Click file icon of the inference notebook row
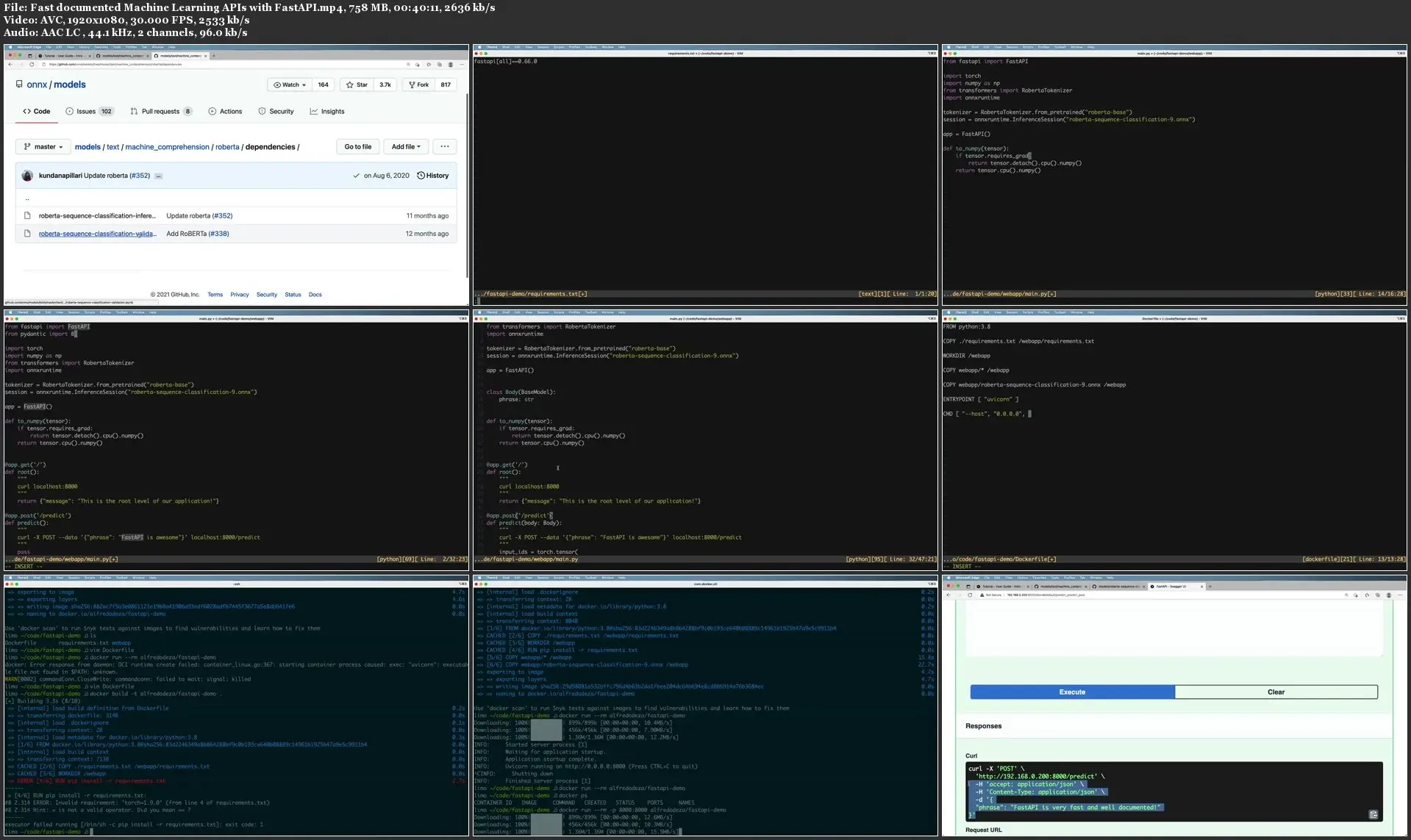 point(27,216)
